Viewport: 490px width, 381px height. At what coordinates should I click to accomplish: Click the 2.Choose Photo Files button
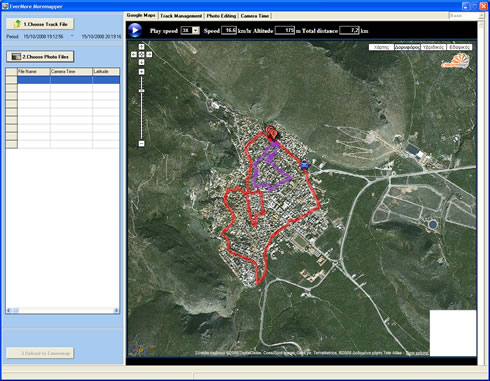(x=40, y=57)
